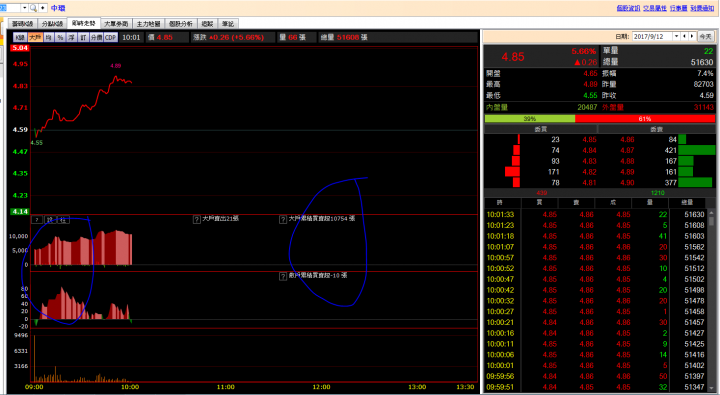Screen dimensions: 720x395
Task: Toggle the 分價 price distribution button
Action: (96, 38)
